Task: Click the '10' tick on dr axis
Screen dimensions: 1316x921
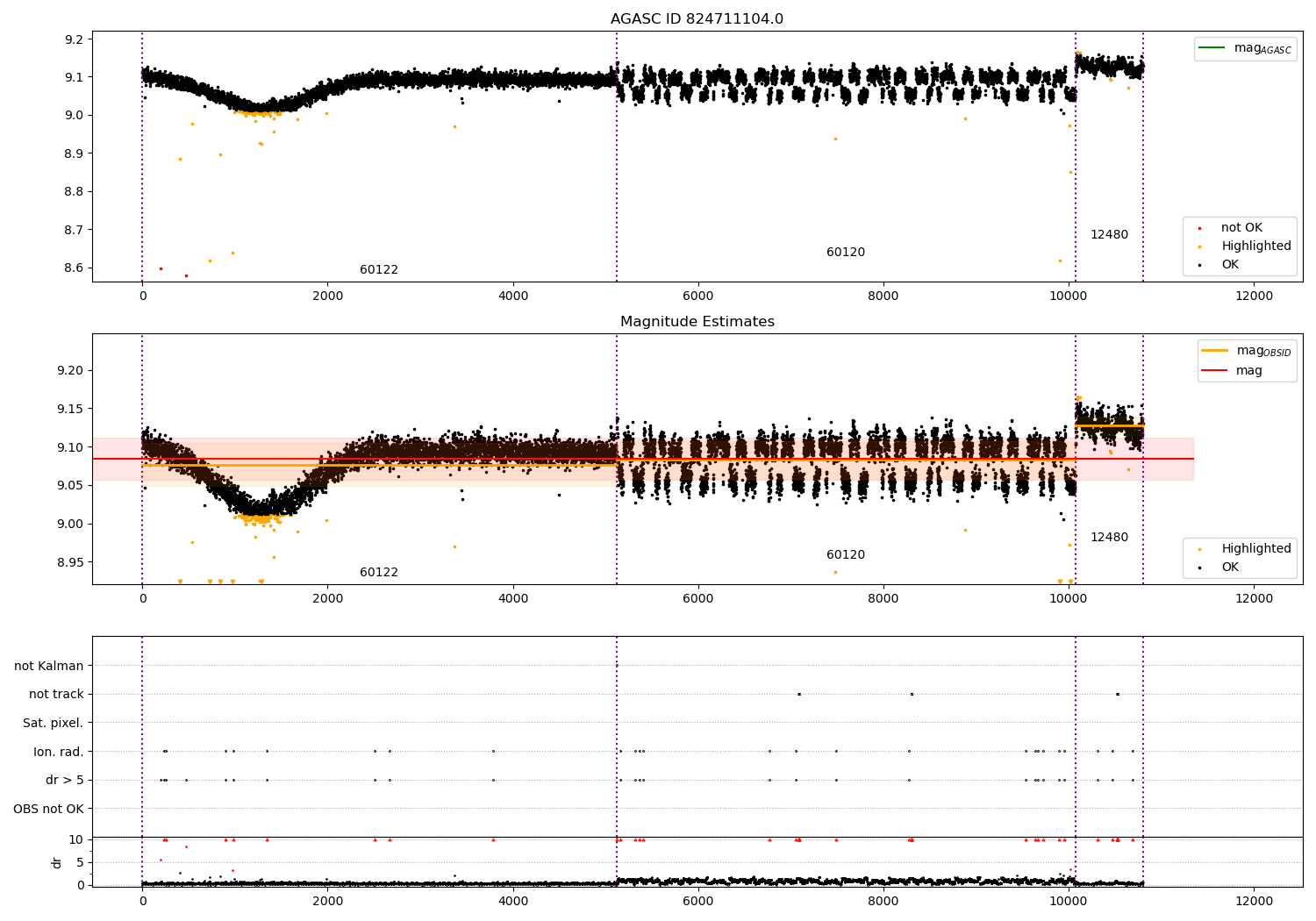Action: (x=75, y=840)
